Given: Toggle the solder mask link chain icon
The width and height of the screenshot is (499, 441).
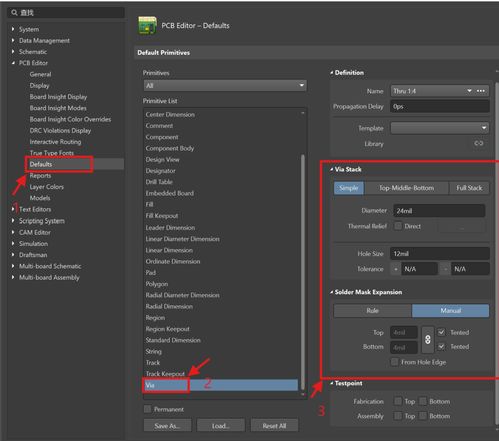Looking at the screenshot, I should click(x=428, y=340).
